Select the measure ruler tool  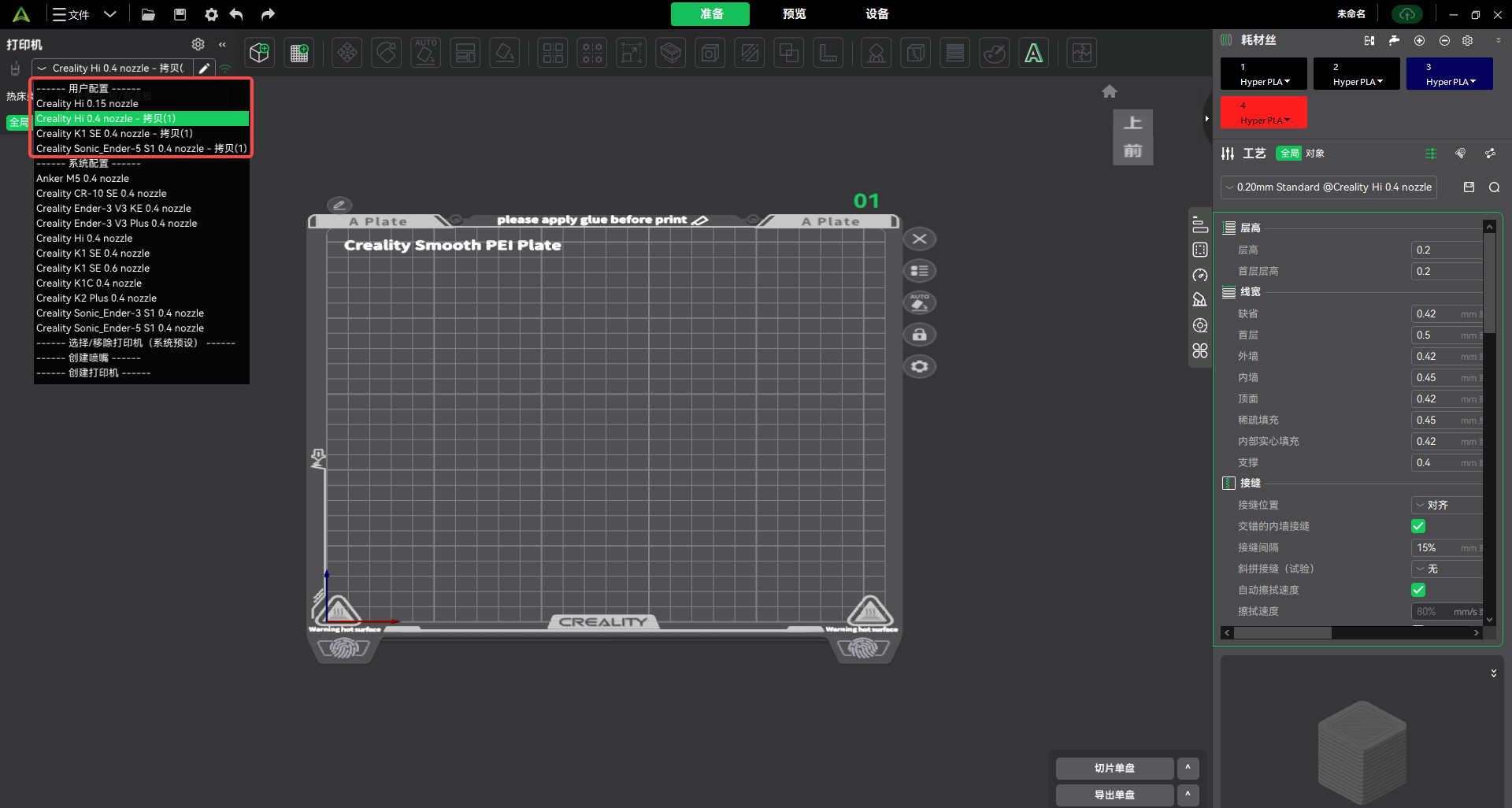pos(828,53)
